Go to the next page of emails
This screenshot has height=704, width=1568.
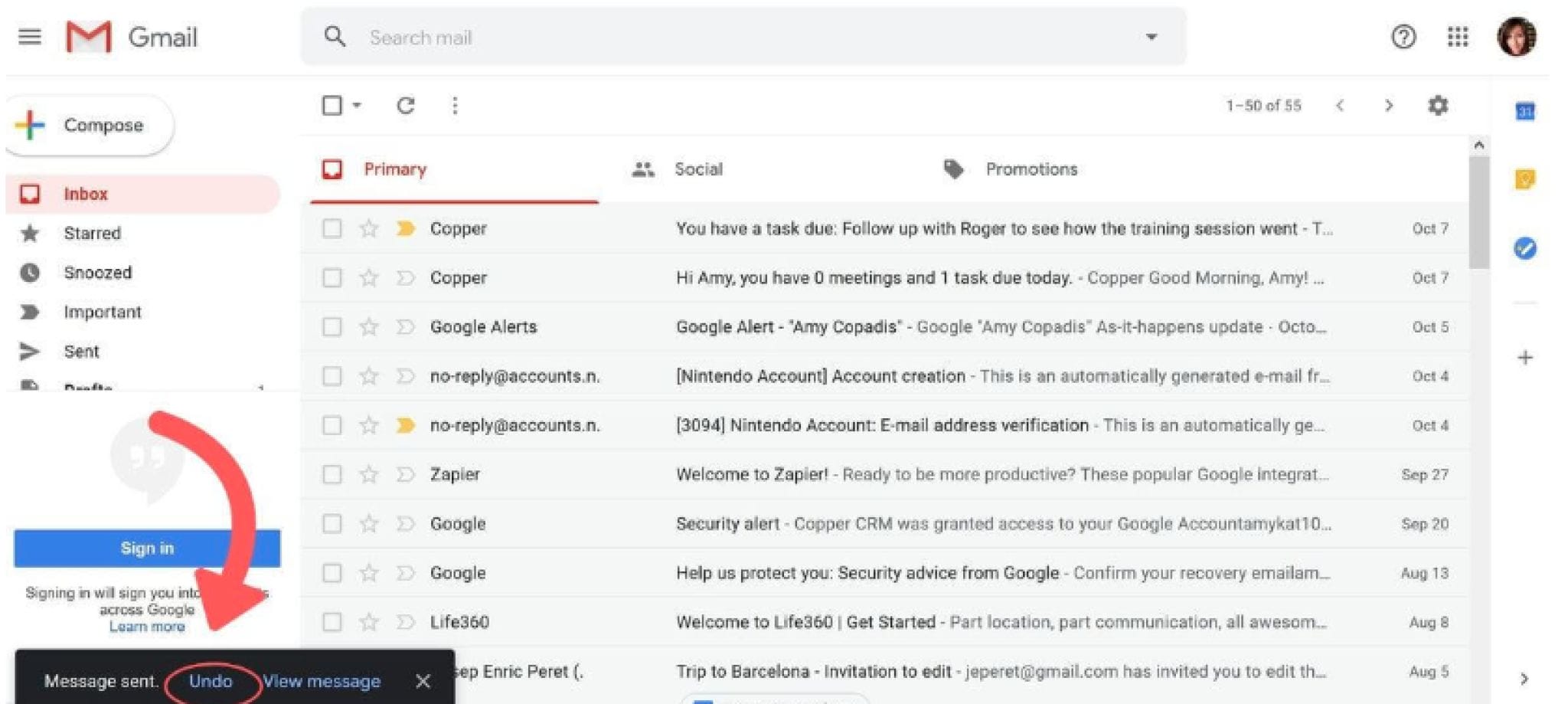1390,106
